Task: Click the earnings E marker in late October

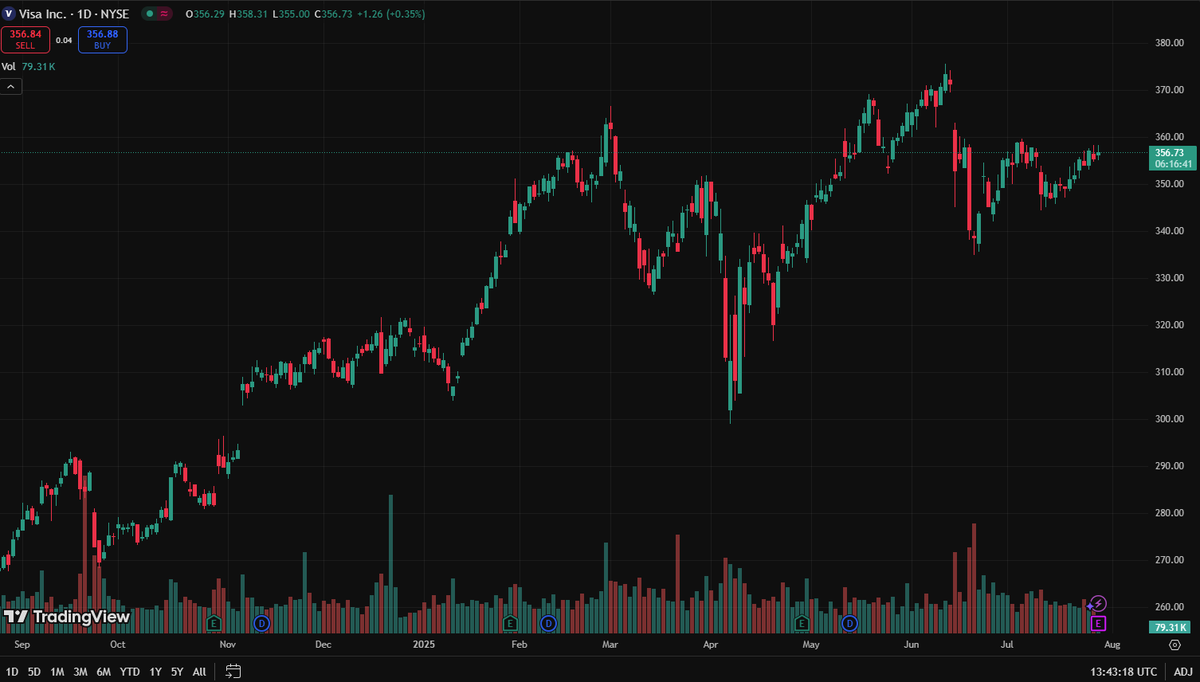Action: [x=213, y=623]
